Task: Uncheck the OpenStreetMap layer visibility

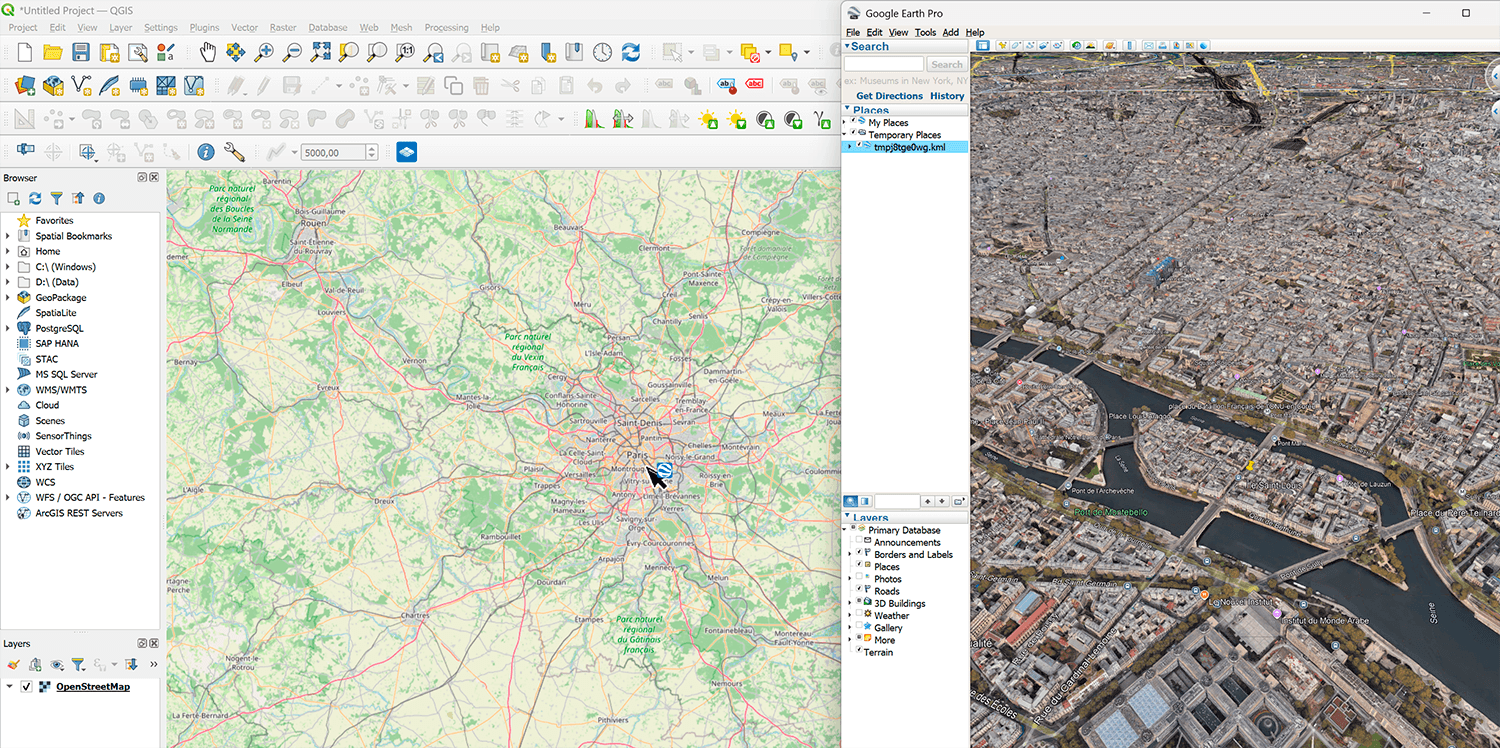Action: (27, 687)
